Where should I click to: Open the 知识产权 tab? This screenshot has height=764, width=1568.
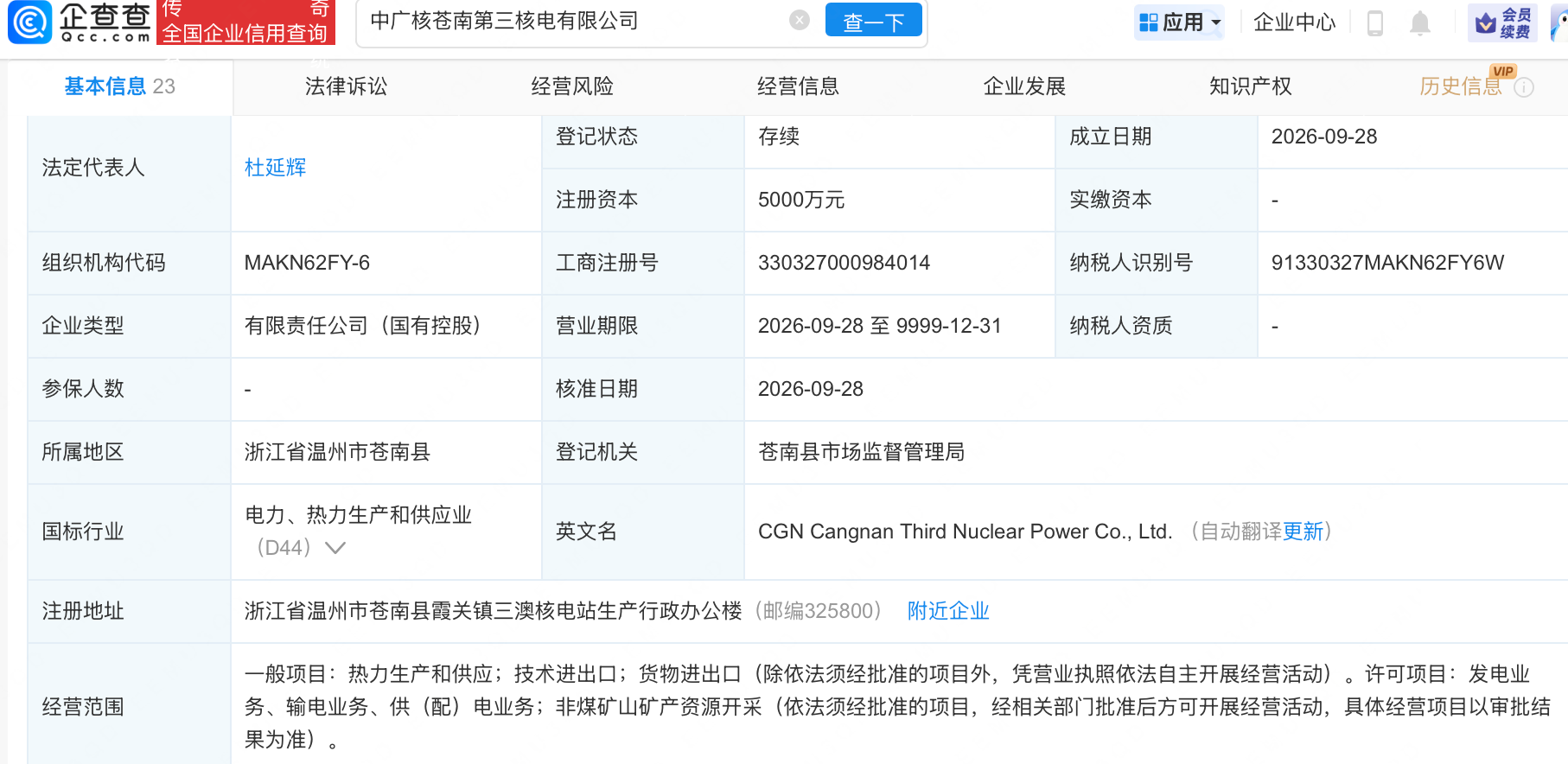pos(1251,86)
